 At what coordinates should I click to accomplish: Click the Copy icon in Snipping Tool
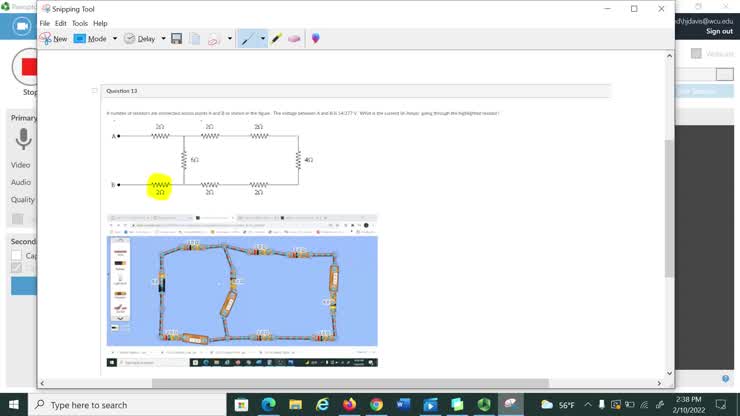click(x=195, y=39)
